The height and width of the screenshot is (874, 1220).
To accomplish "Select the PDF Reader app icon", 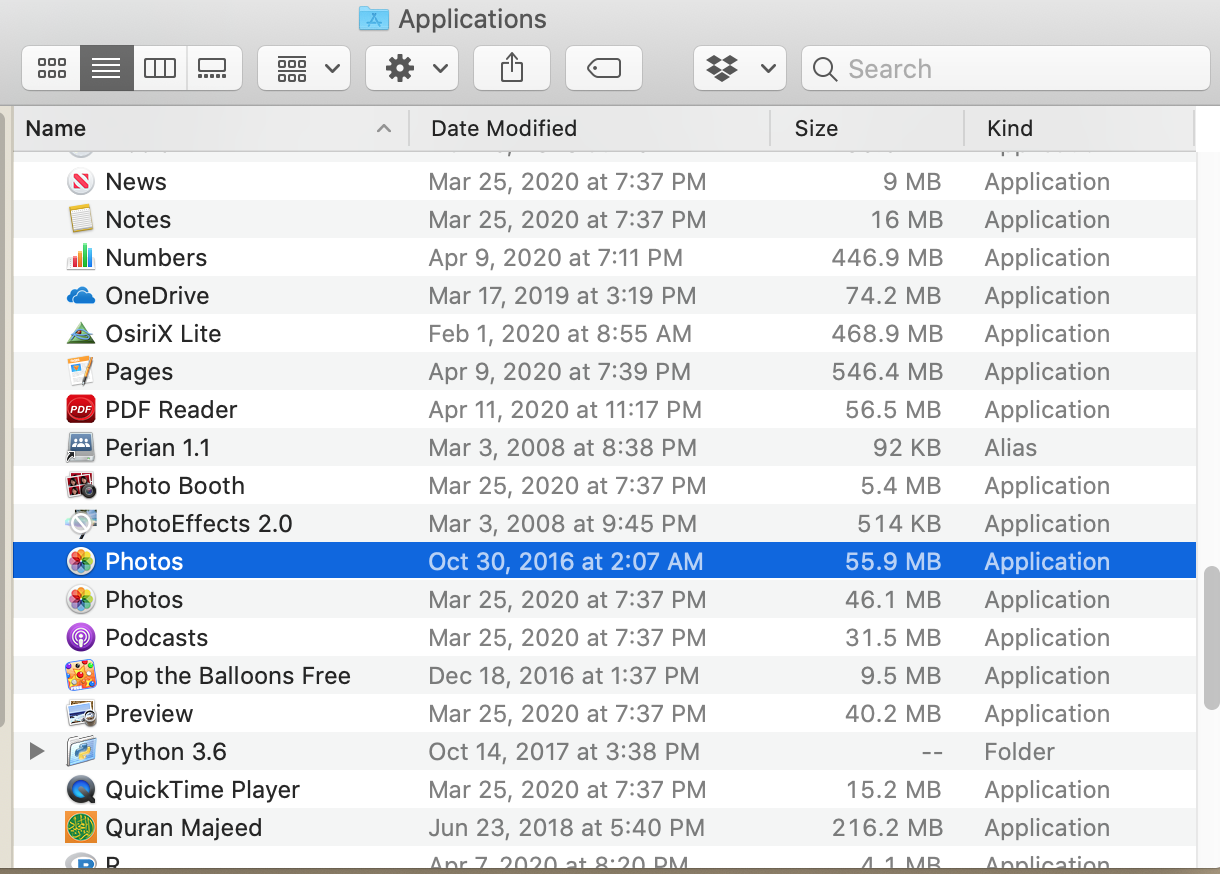I will tap(81, 410).
